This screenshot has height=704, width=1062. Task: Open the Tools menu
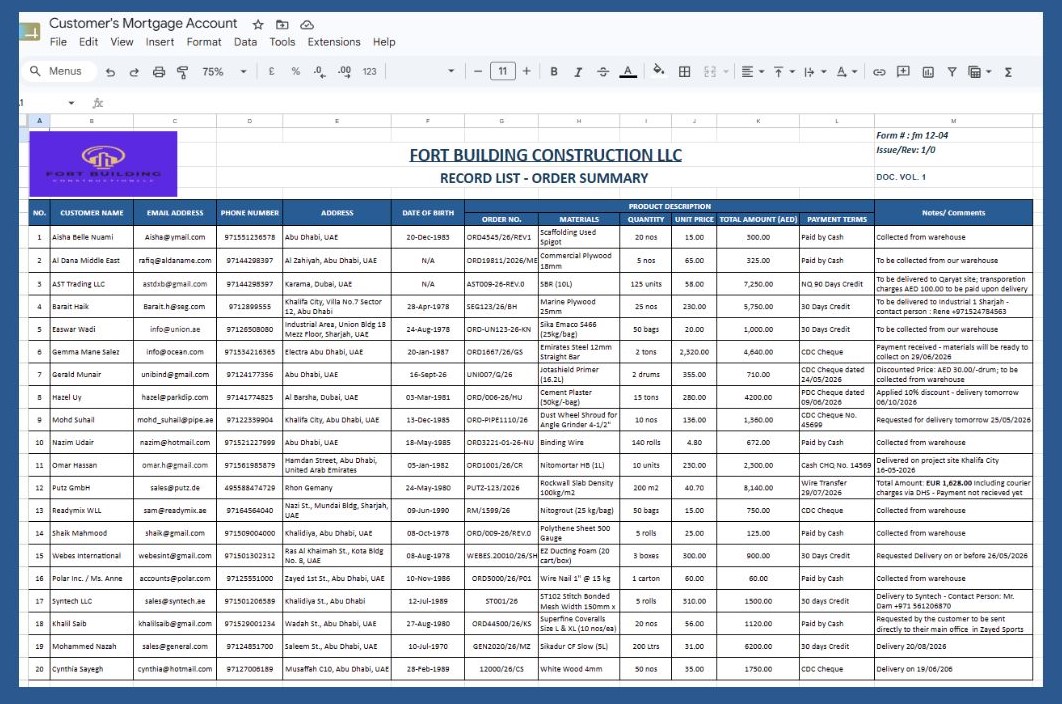(x=282, y=42)
